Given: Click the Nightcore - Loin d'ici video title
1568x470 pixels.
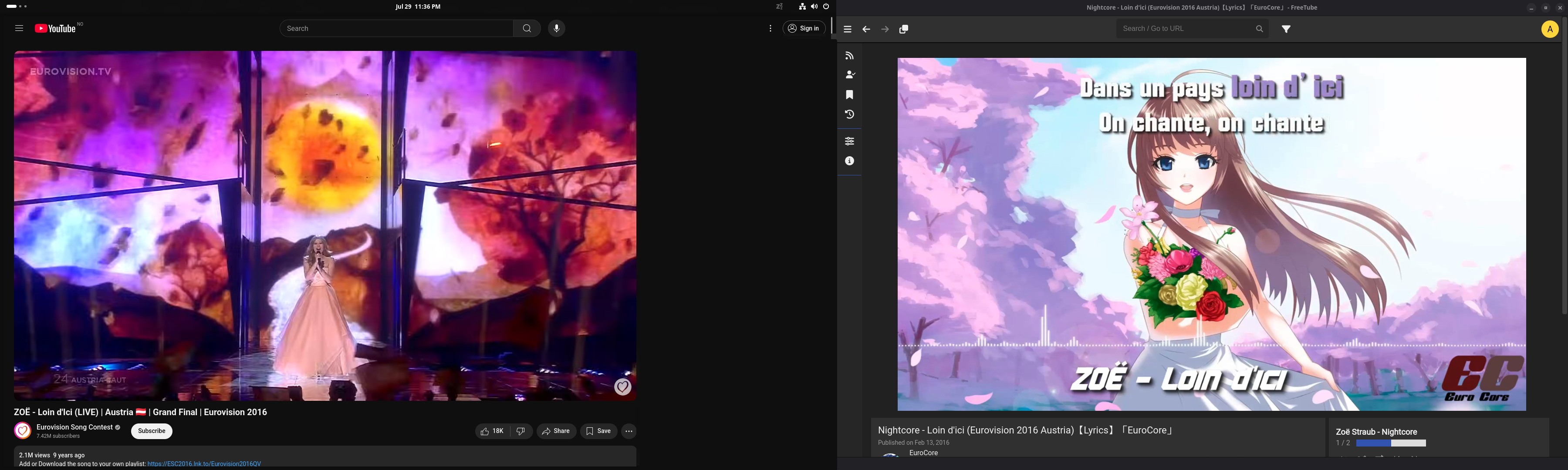Looking at the screenshot, I should click(x=1025, y=430).
